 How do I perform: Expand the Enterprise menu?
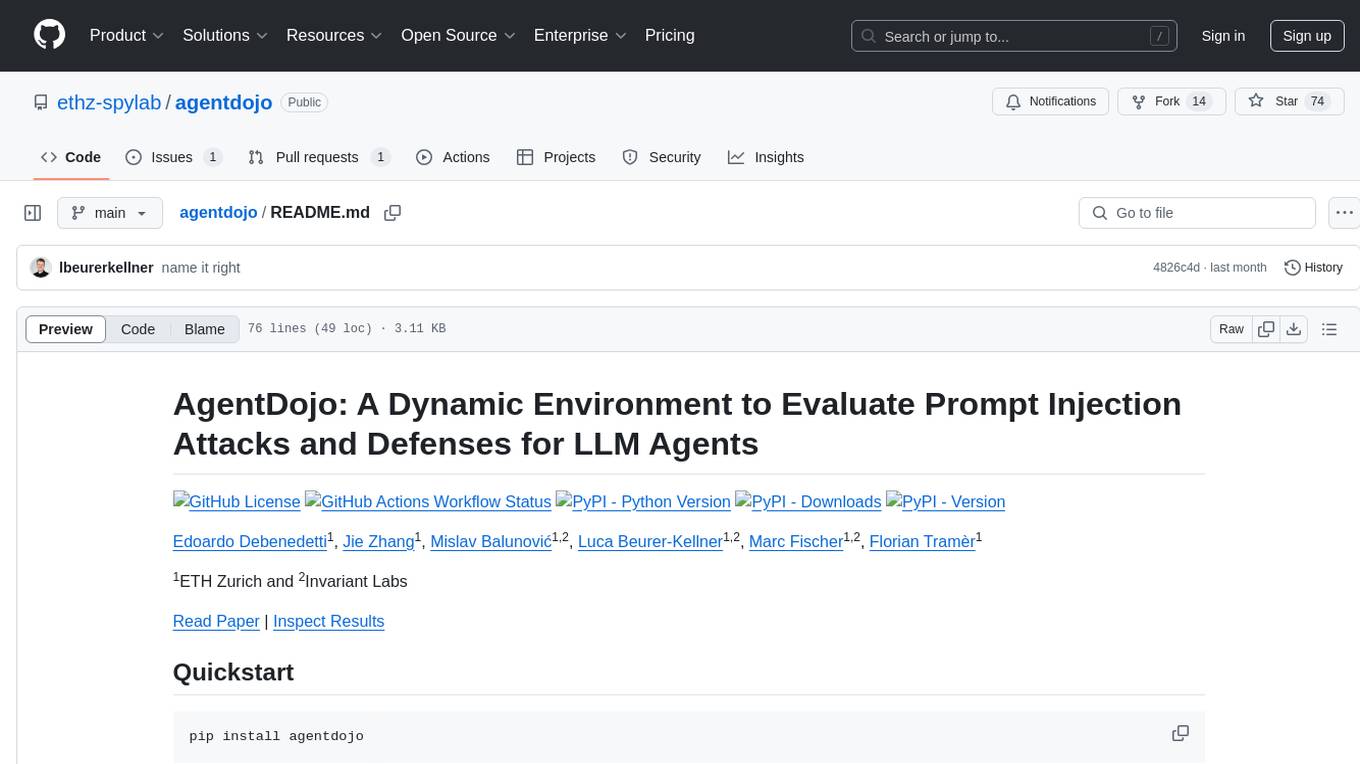[580, 35]
